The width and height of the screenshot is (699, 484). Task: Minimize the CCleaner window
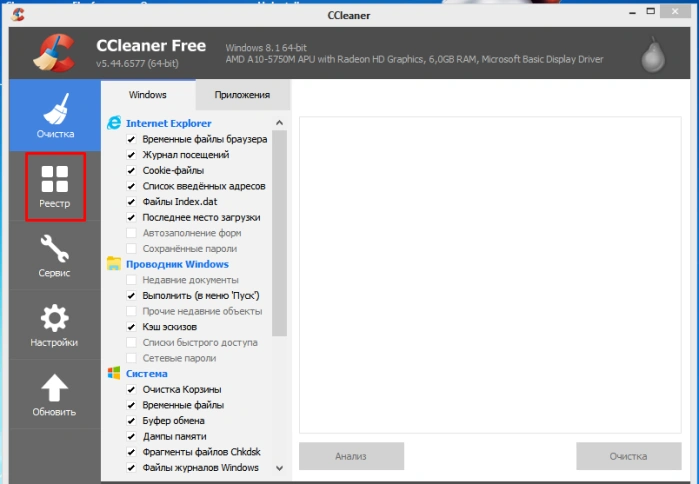632,12
